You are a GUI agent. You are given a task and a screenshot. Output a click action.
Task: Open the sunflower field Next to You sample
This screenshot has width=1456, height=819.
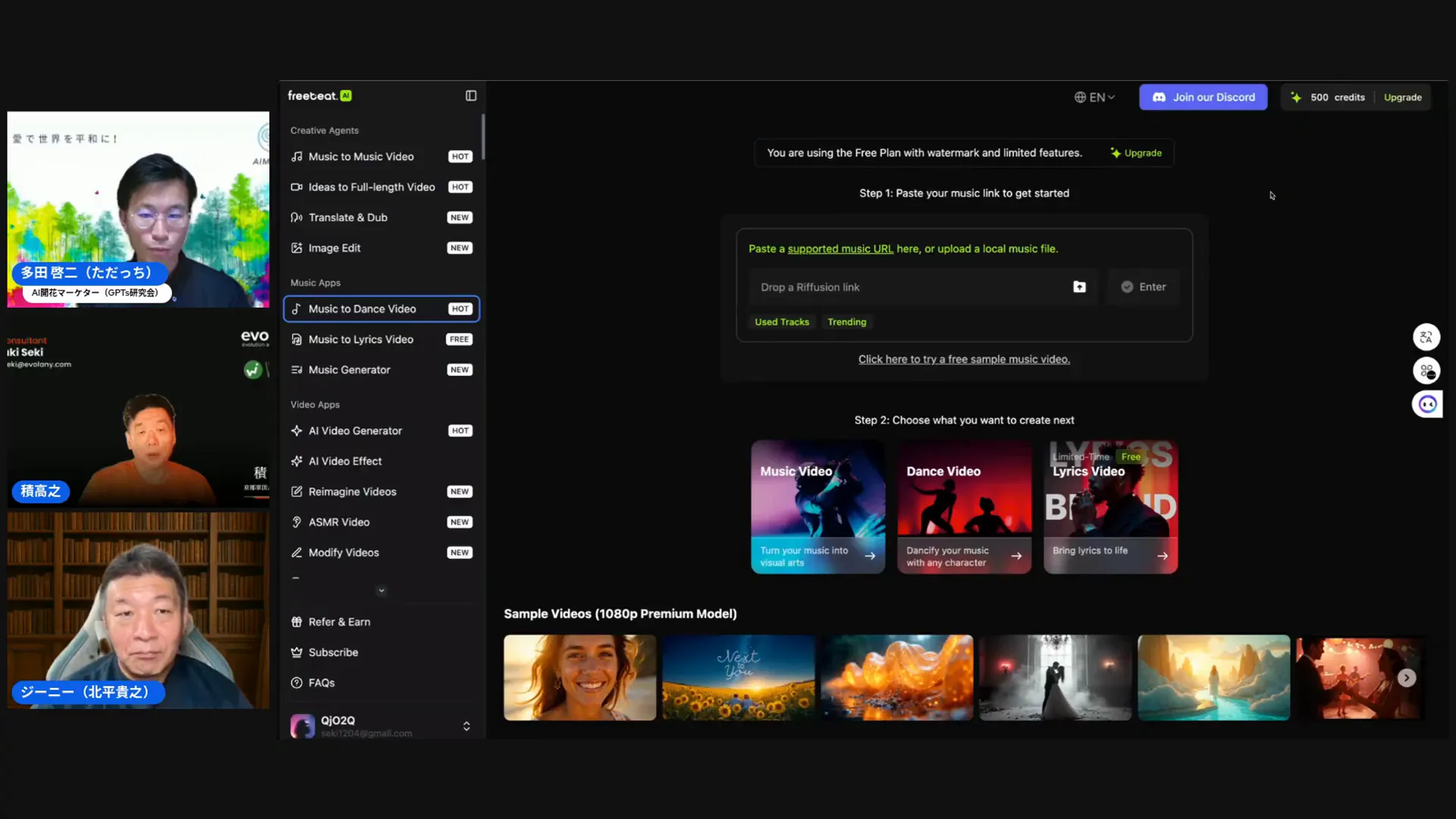(x=738, y=677)
